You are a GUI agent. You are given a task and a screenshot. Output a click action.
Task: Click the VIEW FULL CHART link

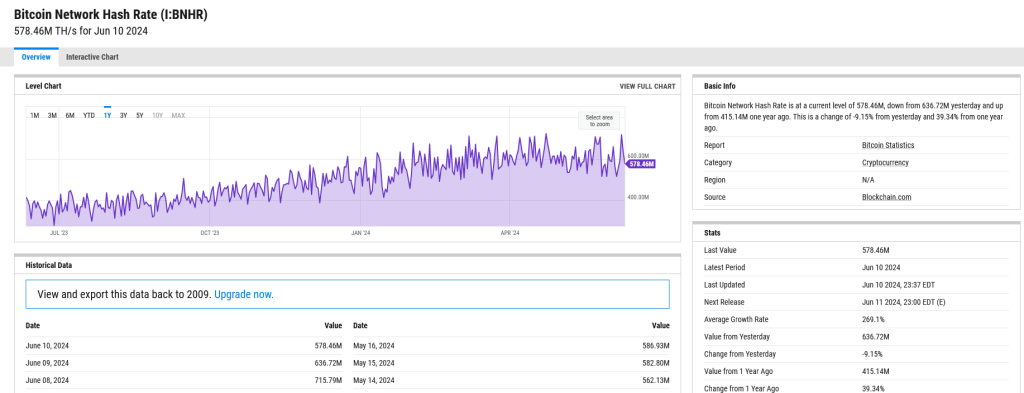tap(647, 86)
